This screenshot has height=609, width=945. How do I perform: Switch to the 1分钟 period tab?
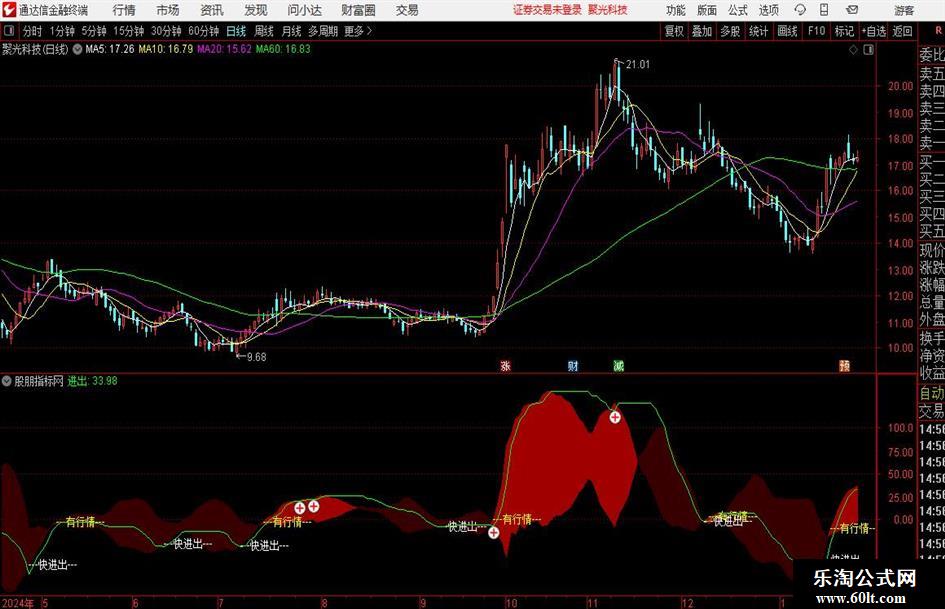pyautogui.click(x=62, y=31)
